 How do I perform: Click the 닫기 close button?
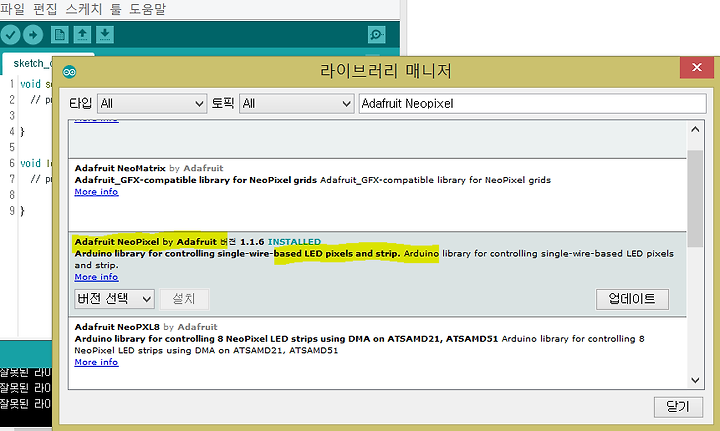click(678, 407)
